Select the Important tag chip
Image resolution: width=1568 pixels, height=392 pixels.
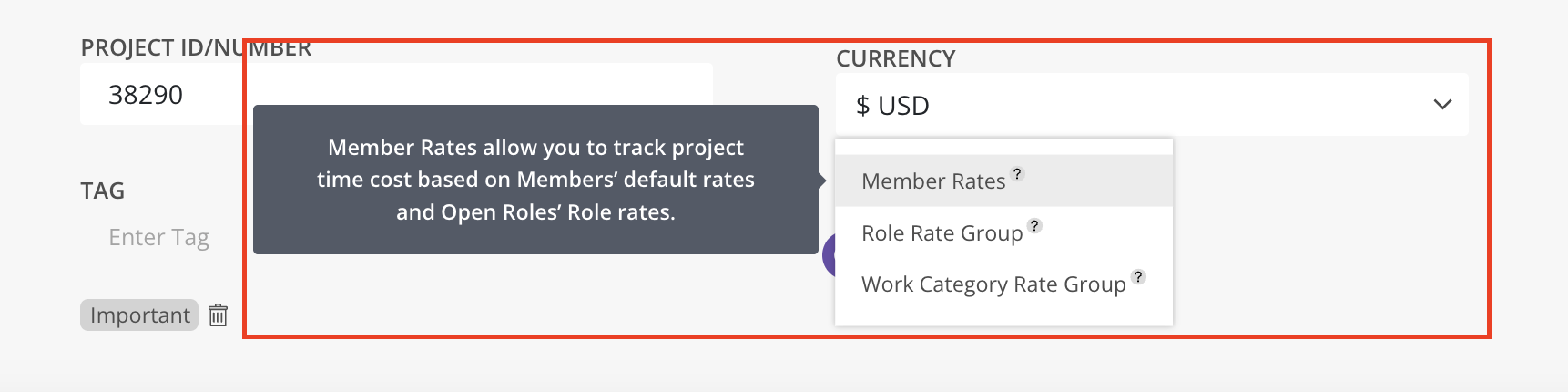coord(139,315)
